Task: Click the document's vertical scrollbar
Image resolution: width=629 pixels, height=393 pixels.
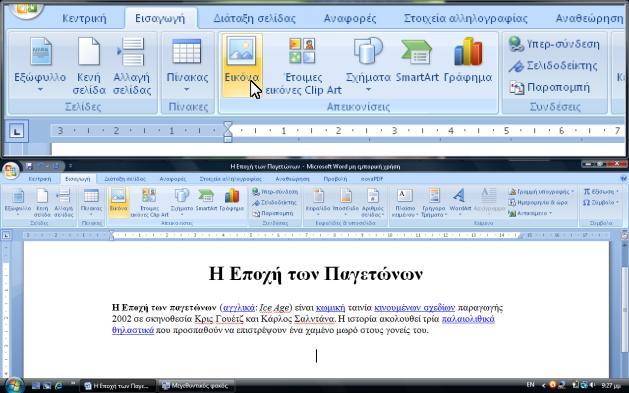Action: (x=625, y=309)
